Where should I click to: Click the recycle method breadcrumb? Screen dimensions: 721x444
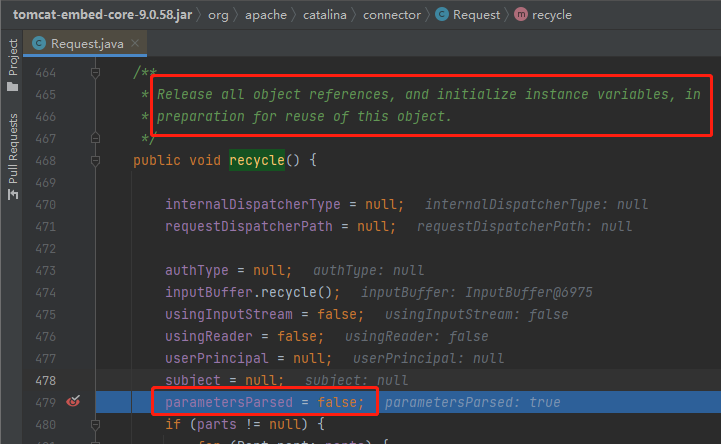tap(552, 15)
